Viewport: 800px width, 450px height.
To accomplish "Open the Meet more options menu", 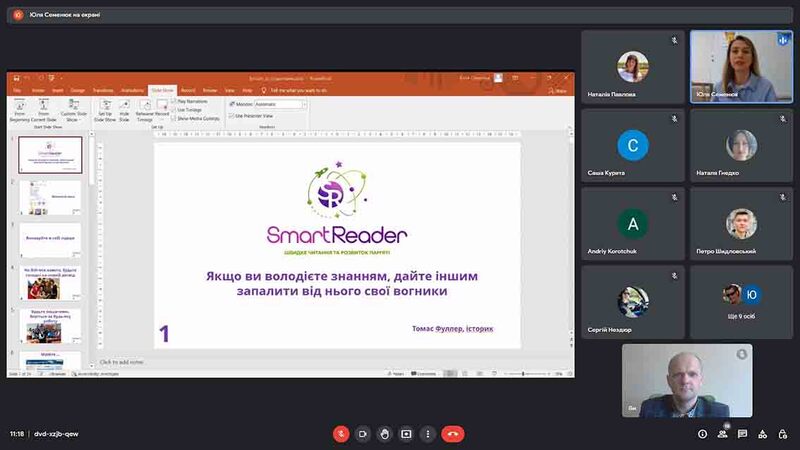I will pos(428,434).
